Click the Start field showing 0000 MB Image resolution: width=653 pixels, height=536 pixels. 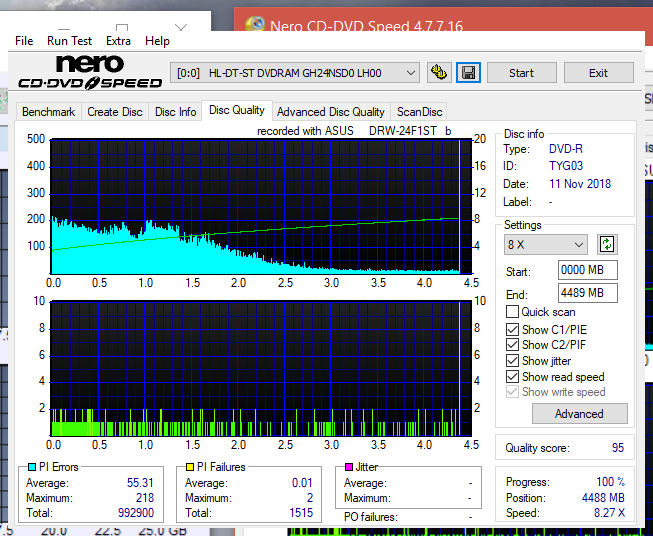point(587,270)
